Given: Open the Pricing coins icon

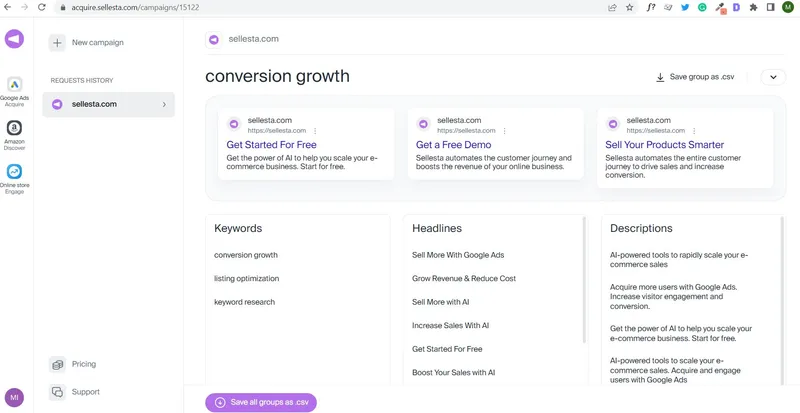Looking at the screenshot, I should point(58,365).
